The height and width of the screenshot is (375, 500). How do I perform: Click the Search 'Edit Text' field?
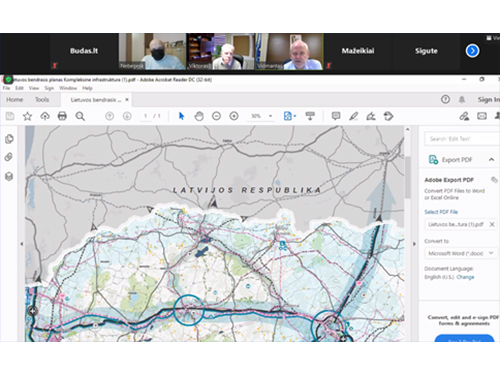click(x=462, y=139)
